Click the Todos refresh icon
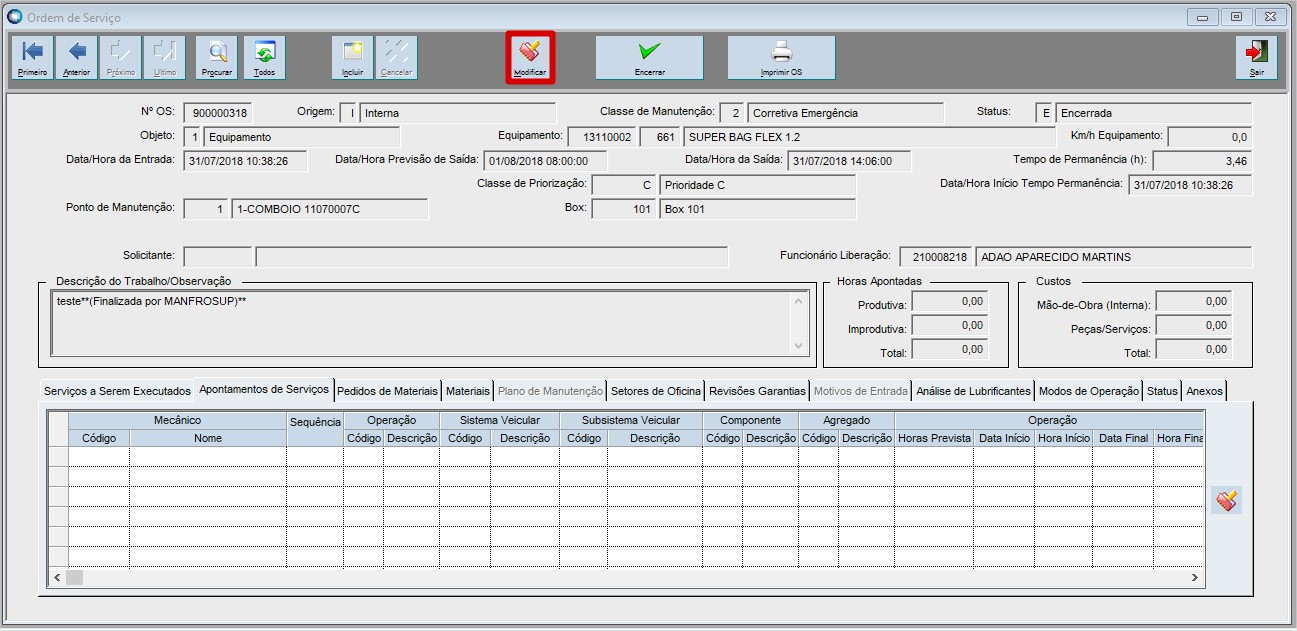Viewport: 1297px width, 631px height. (x=264, y=58)
